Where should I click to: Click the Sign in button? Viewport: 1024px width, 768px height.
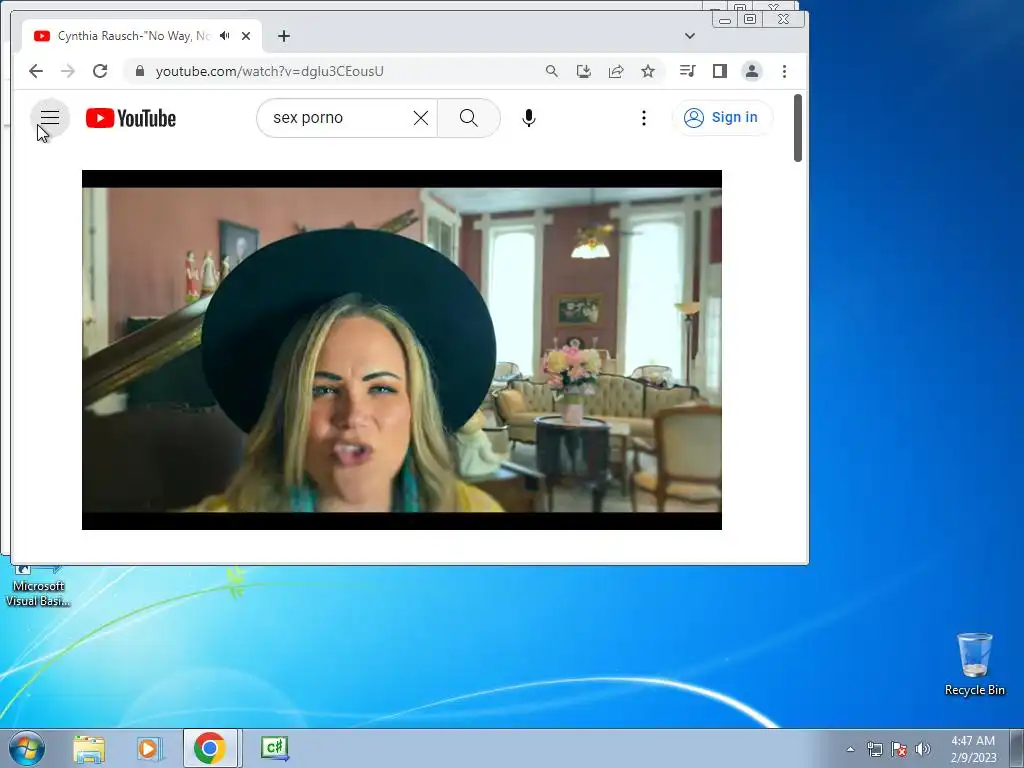point(722,118)
